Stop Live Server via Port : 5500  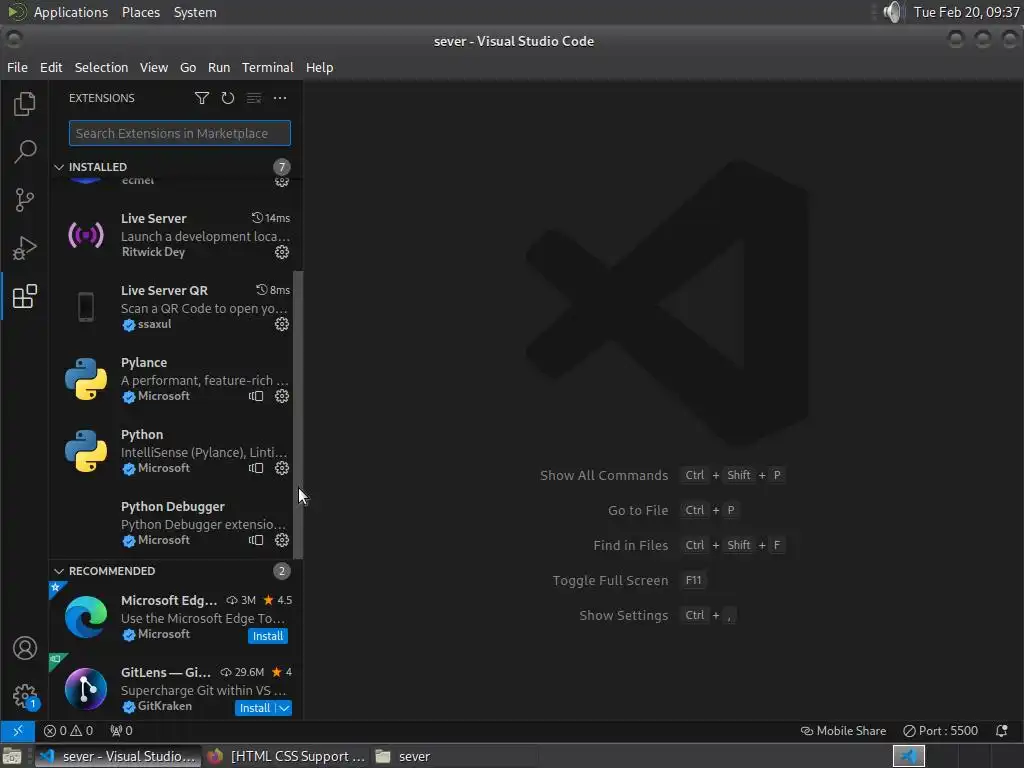[x=940, y=731]
